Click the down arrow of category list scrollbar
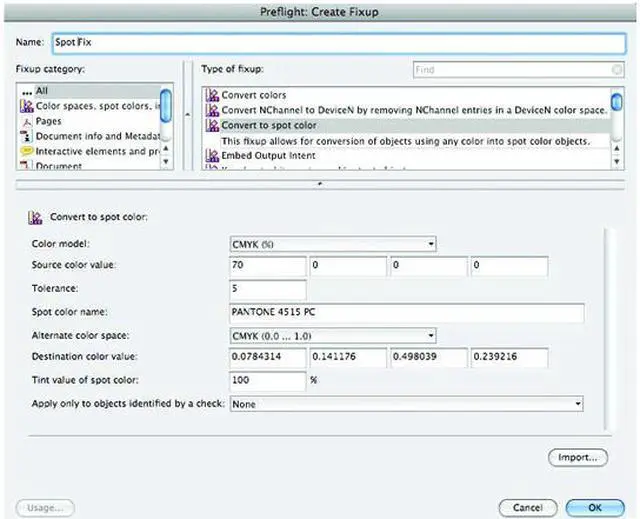 pyautogui.click(x=166, y=161)
